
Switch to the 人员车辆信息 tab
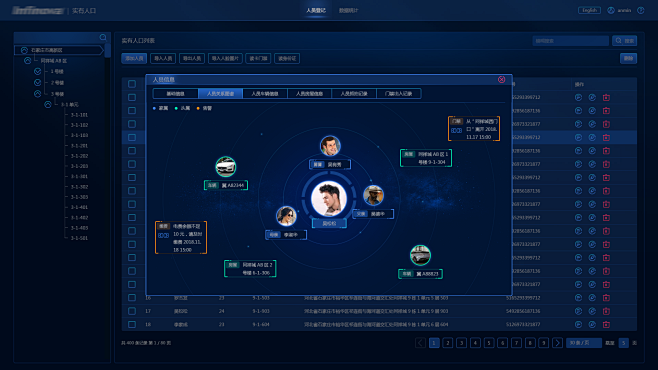(x=265, y=94)
